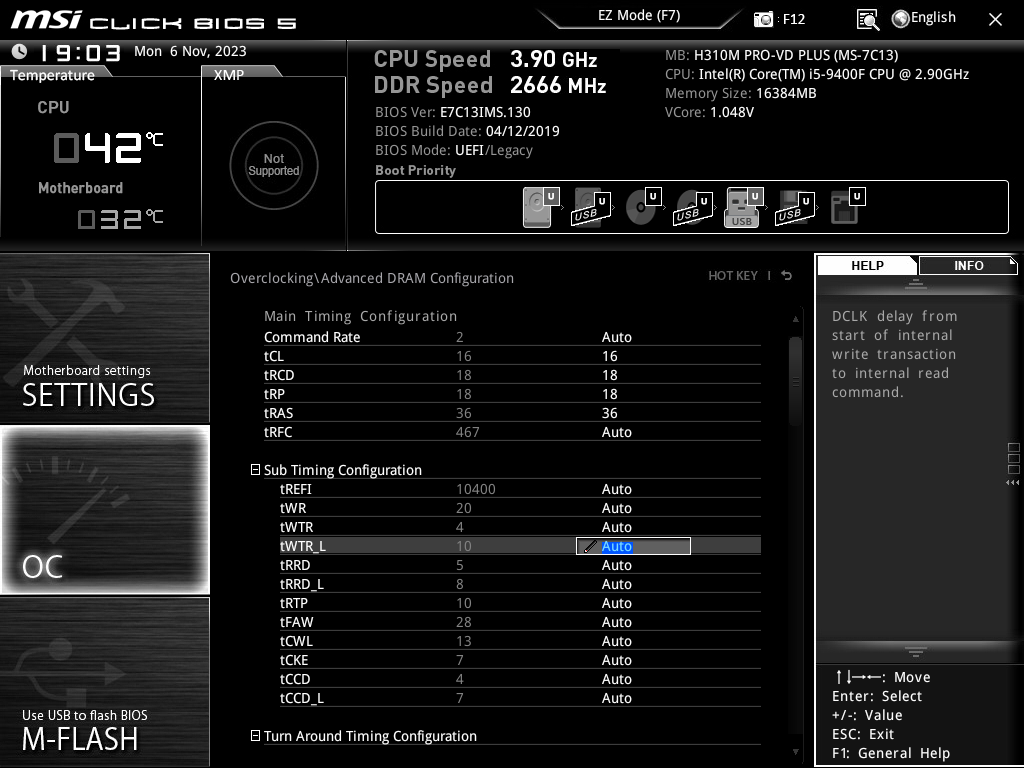
Task: Edit the tRAS value field showing 36
Action: (609, 413)
